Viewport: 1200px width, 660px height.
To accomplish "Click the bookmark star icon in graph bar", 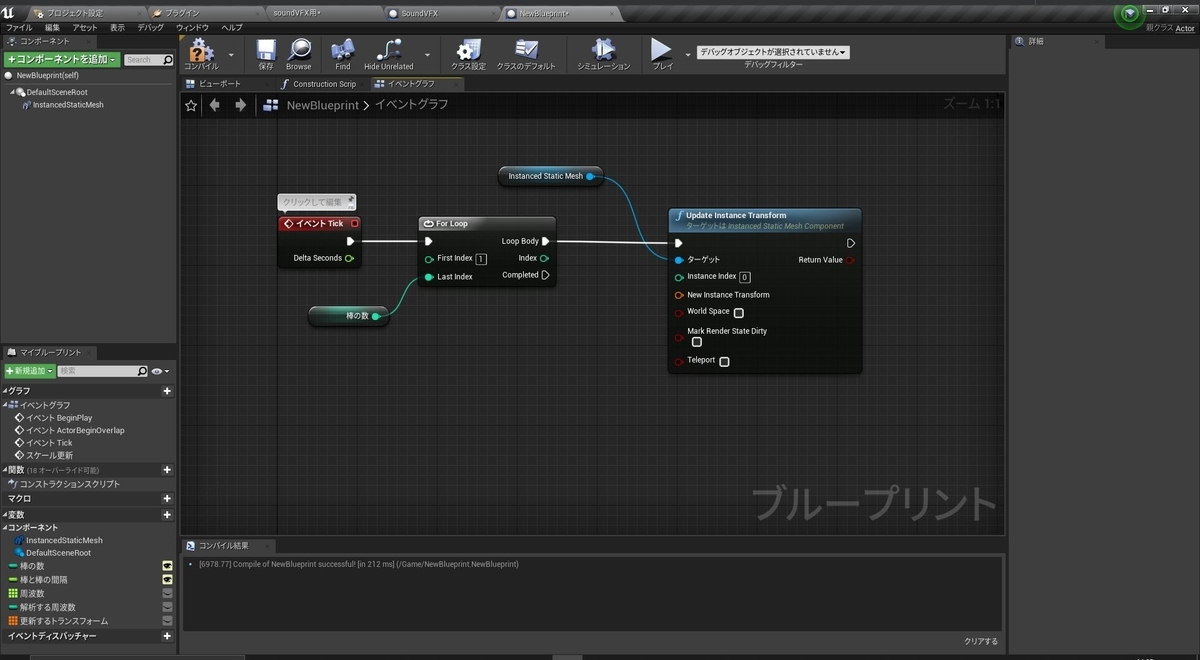I will (x=191, y=105).
